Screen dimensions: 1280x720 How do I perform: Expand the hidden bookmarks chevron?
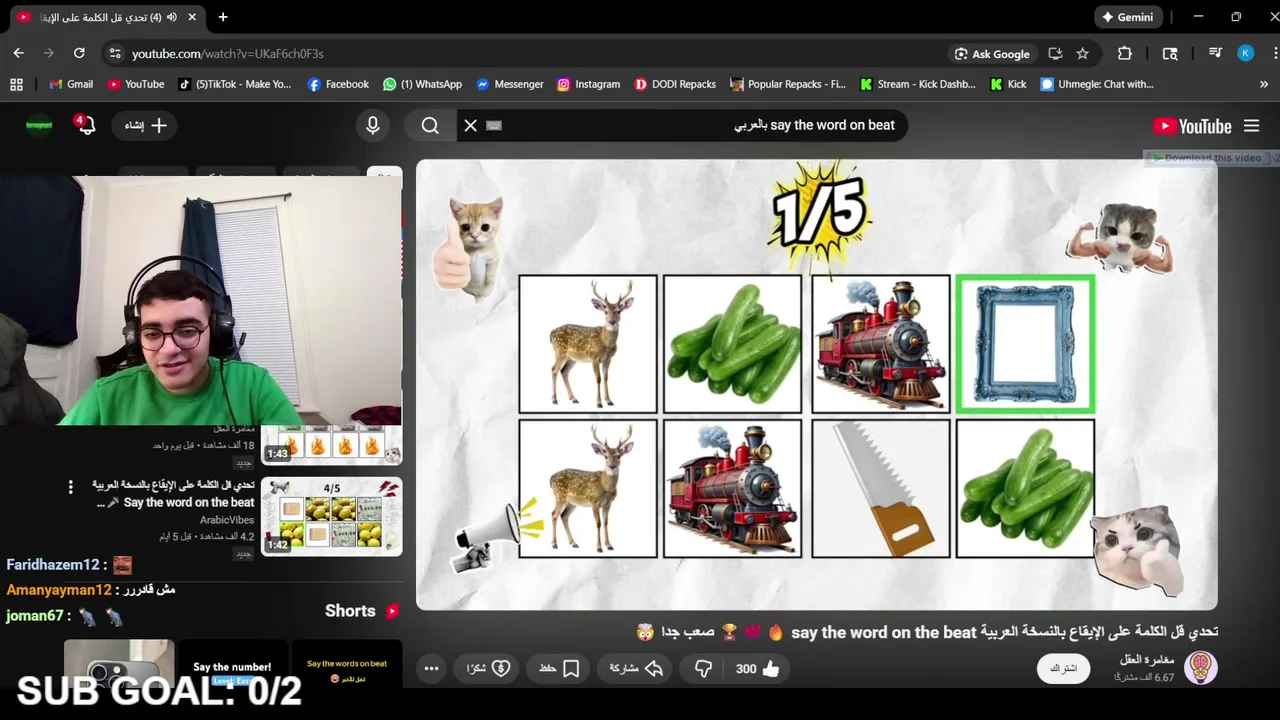click(1264, 84)
